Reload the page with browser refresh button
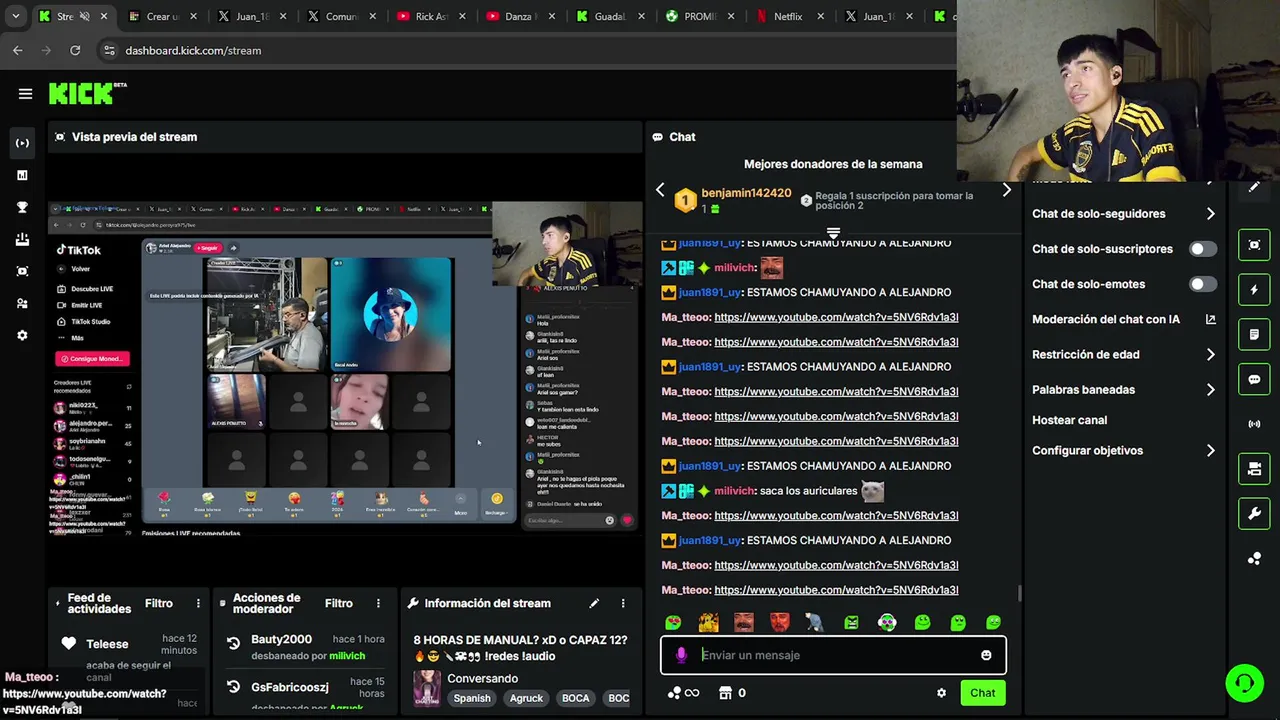Image resolution: width=1280 pixels, height=720 pixels. (75, 50)
